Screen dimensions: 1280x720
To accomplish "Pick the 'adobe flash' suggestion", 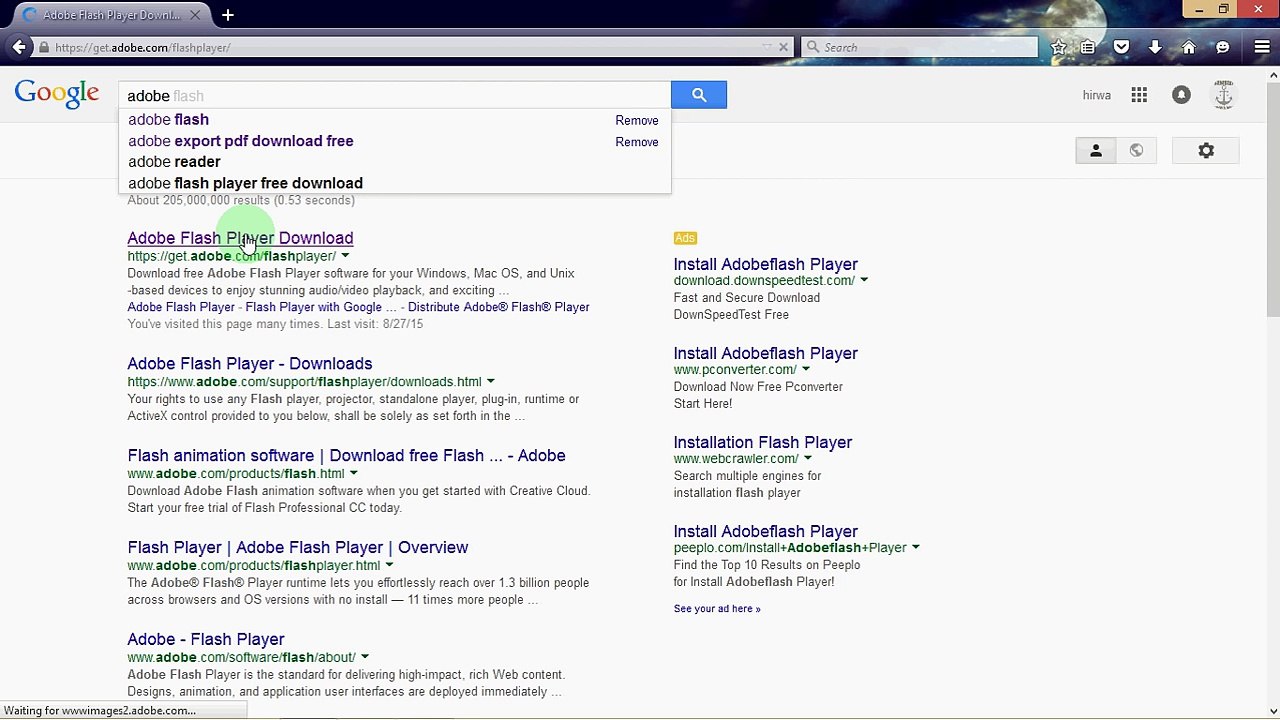I will (x=168, y=120).
